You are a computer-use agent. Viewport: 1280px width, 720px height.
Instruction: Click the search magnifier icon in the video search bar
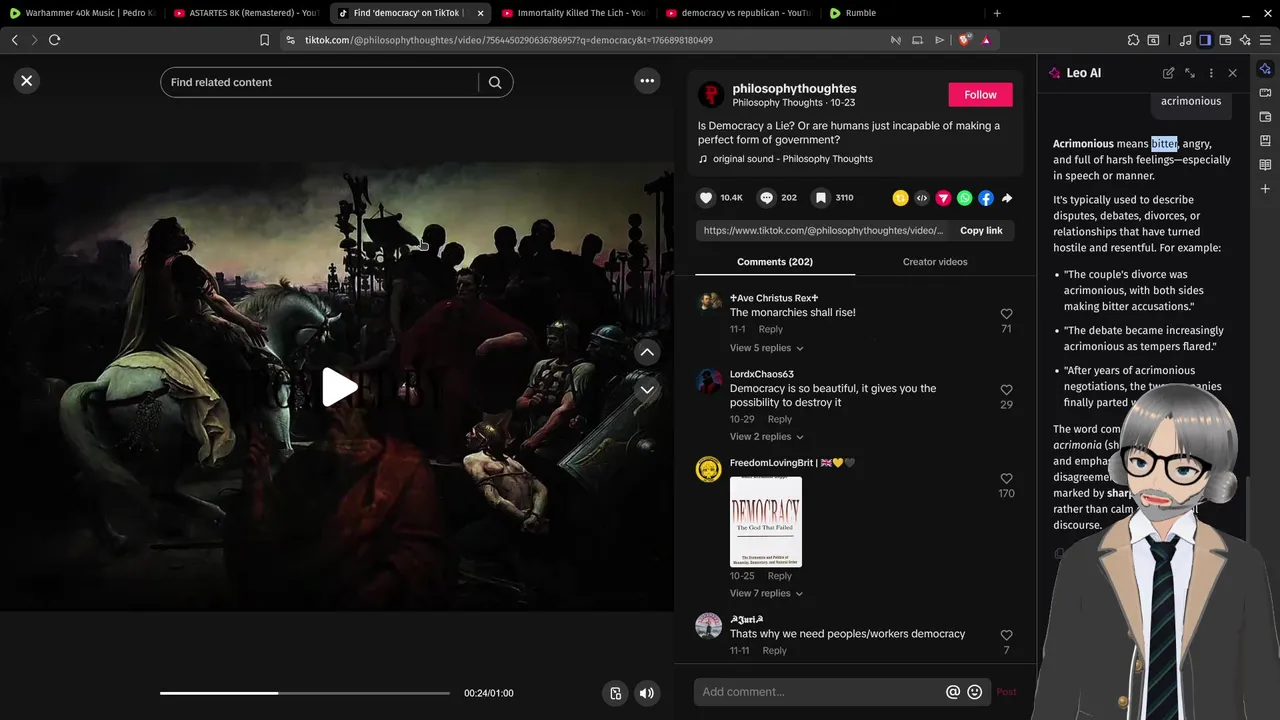click(x=495, y=82)
